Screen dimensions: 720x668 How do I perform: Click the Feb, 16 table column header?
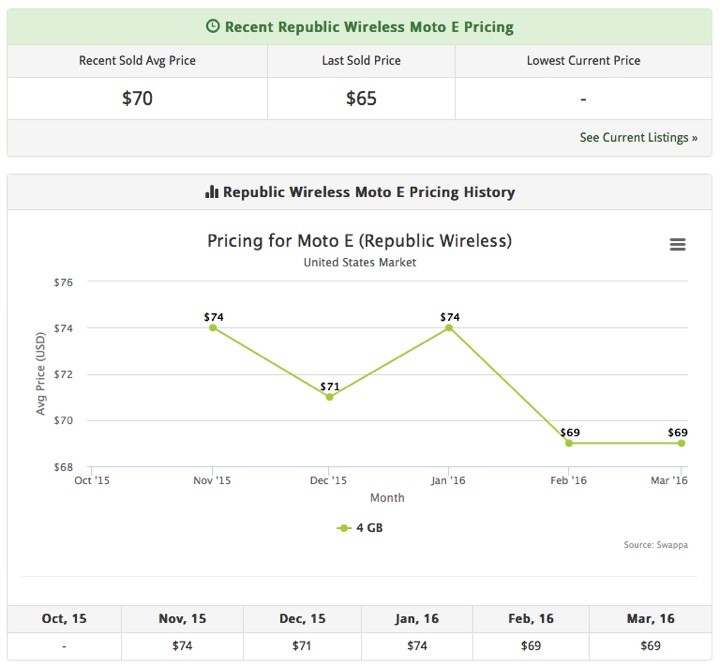531,619
